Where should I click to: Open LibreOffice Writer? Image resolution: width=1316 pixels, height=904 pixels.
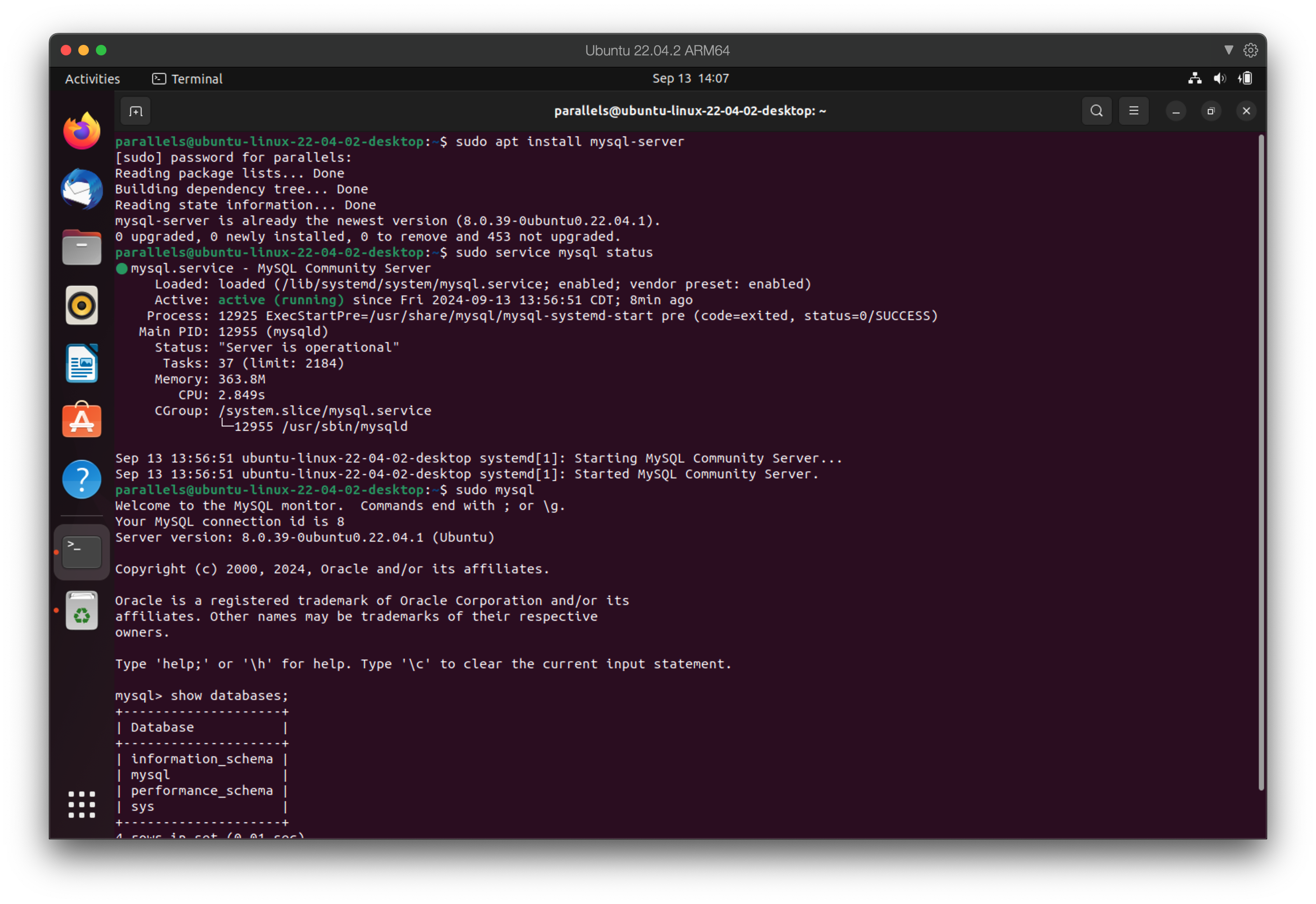tap(81, 363)
